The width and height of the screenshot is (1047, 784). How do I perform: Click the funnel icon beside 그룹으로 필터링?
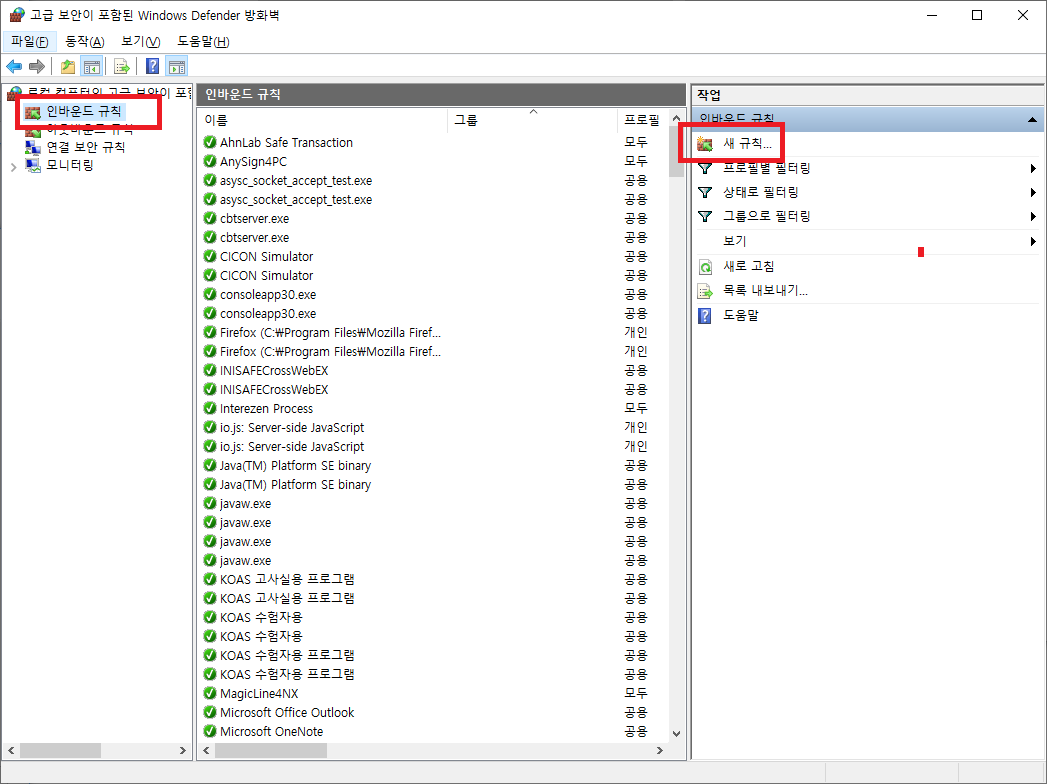point(704,216)
